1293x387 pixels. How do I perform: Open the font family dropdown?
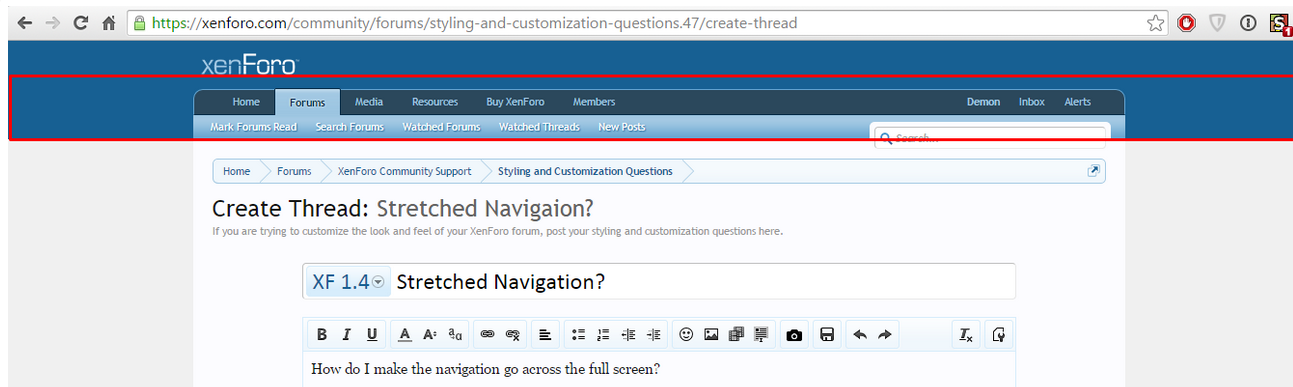pos(455,335)
